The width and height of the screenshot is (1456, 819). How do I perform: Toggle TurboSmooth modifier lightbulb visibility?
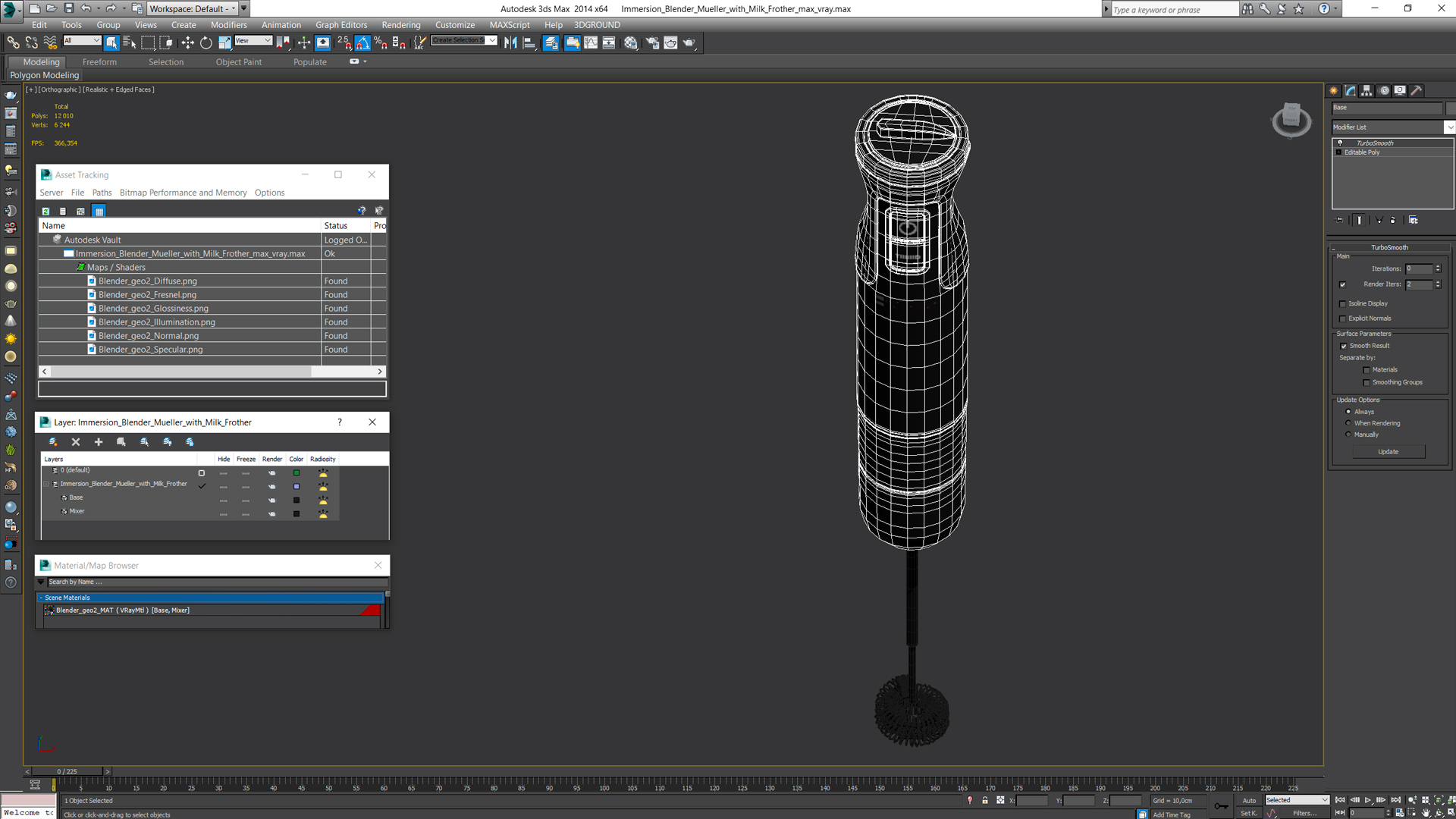(1340, 143)
